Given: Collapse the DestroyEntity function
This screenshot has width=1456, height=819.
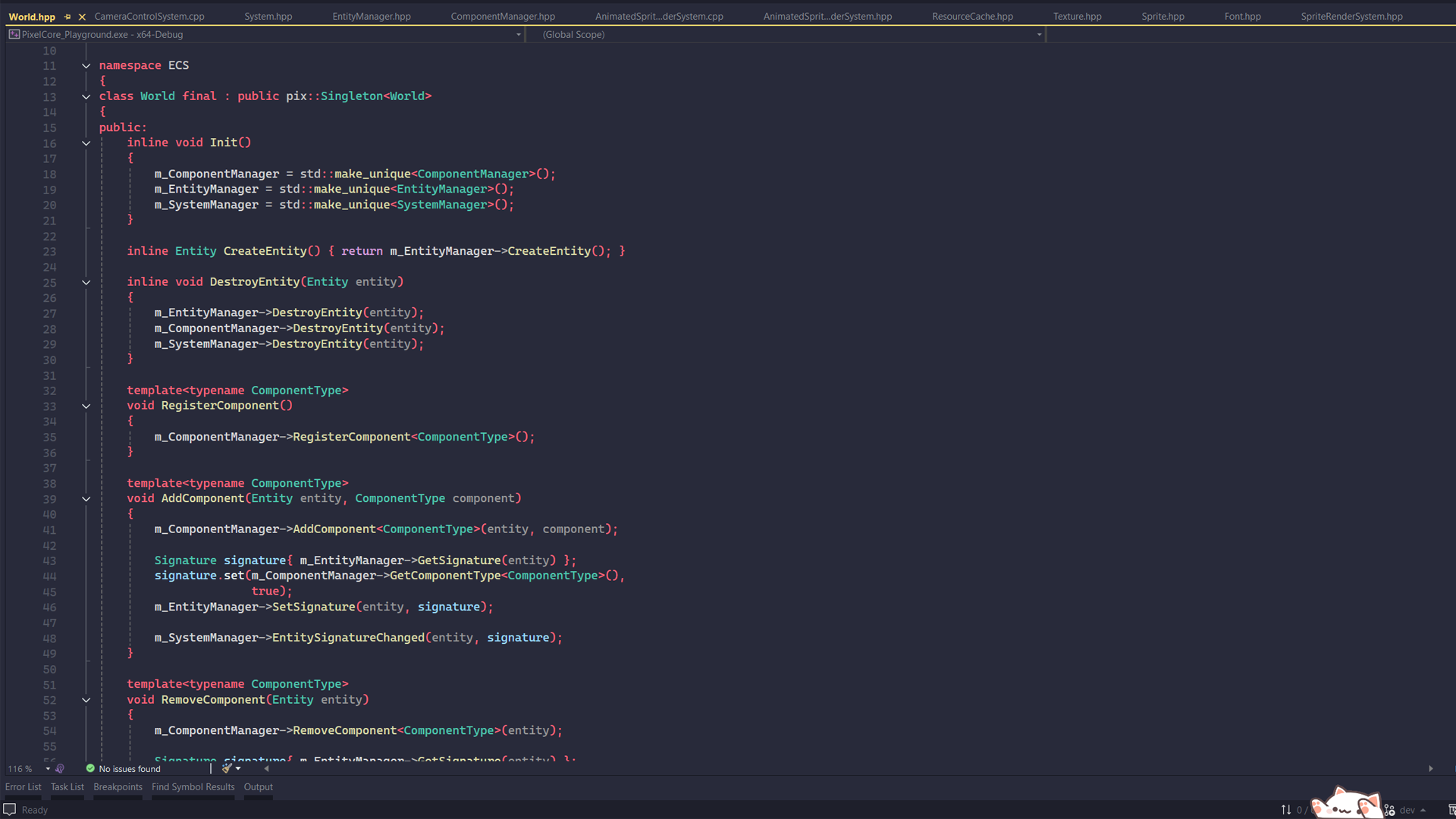Looking at the screenshot, I should (86, 283).
